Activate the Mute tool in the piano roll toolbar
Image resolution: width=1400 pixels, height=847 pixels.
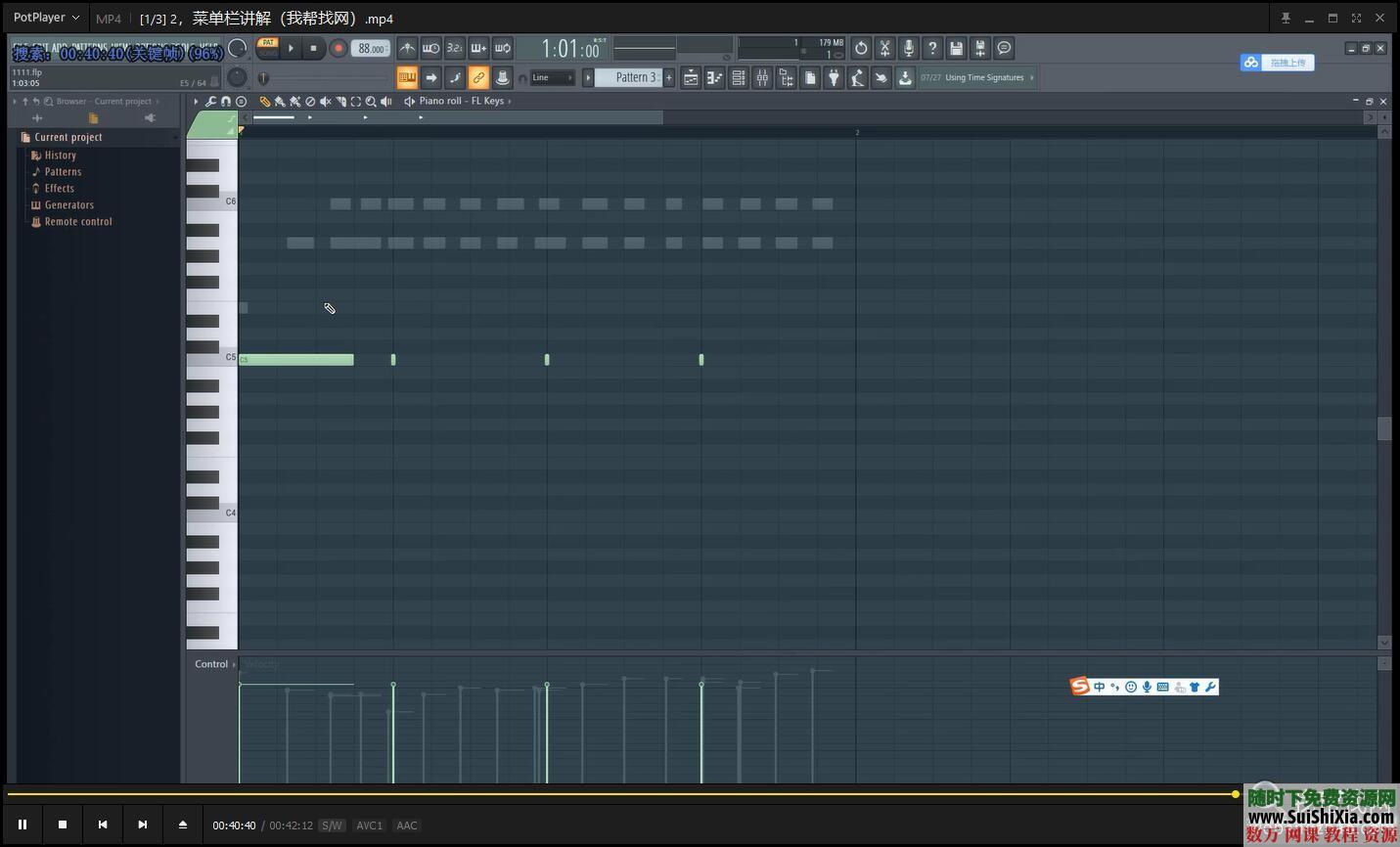(x=326, y=101)
